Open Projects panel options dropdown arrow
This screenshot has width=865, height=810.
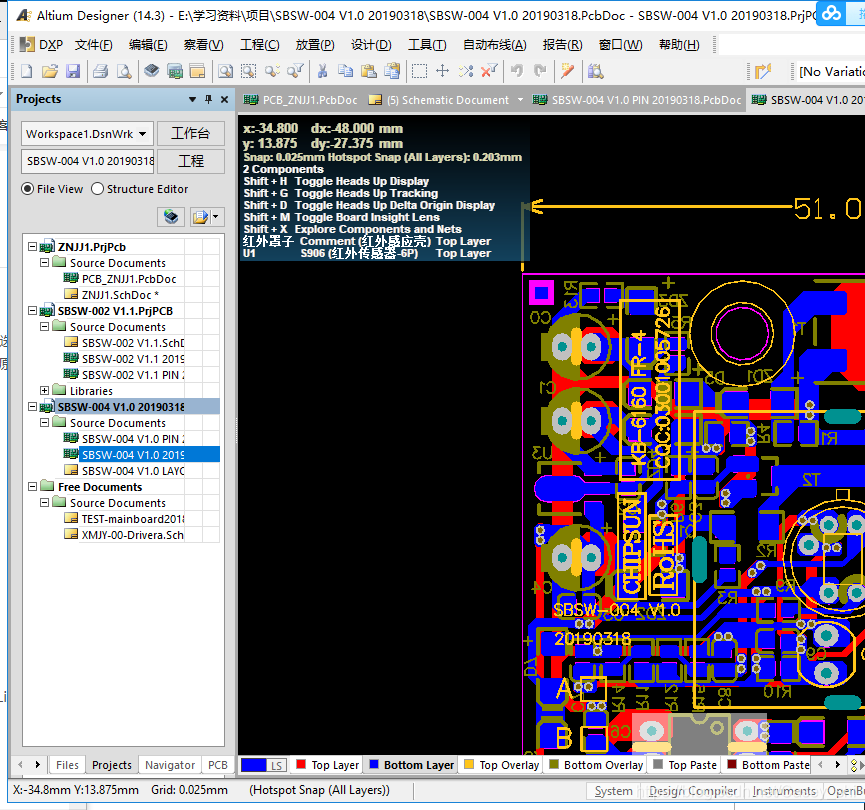pyautogui.click(x=193, y=99)
